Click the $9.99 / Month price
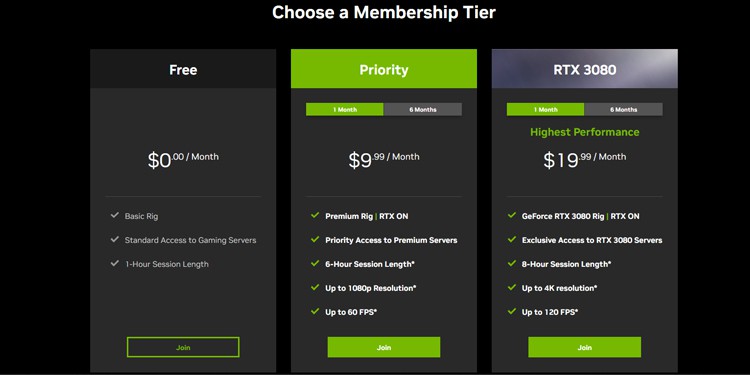Image resolution: width=750 pixels, height=375 pixels. click(x=384, y=160)
